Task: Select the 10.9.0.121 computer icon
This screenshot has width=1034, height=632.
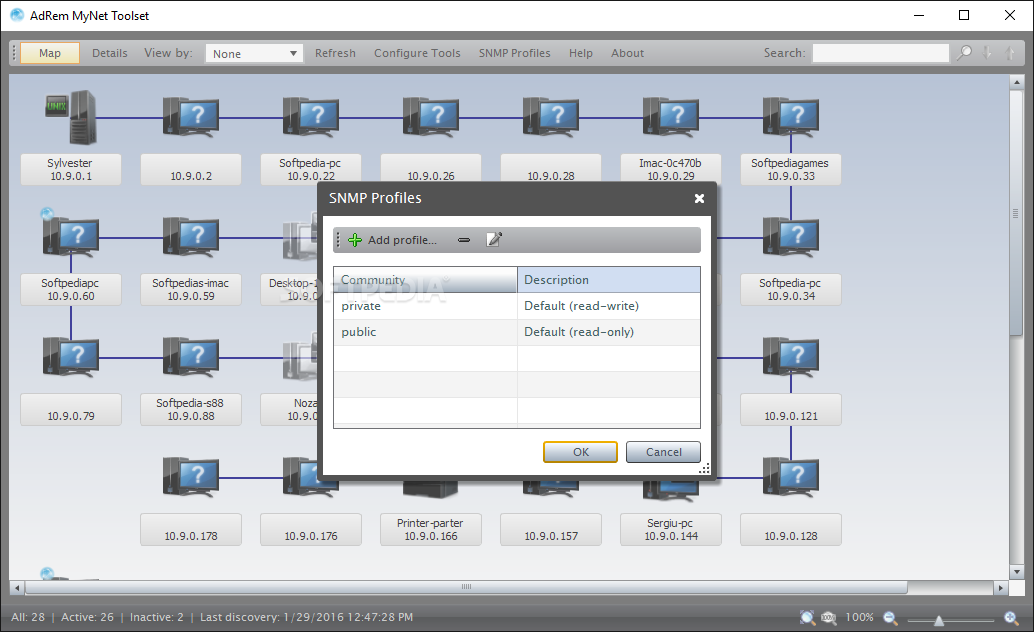Action: tap(791, 356)
